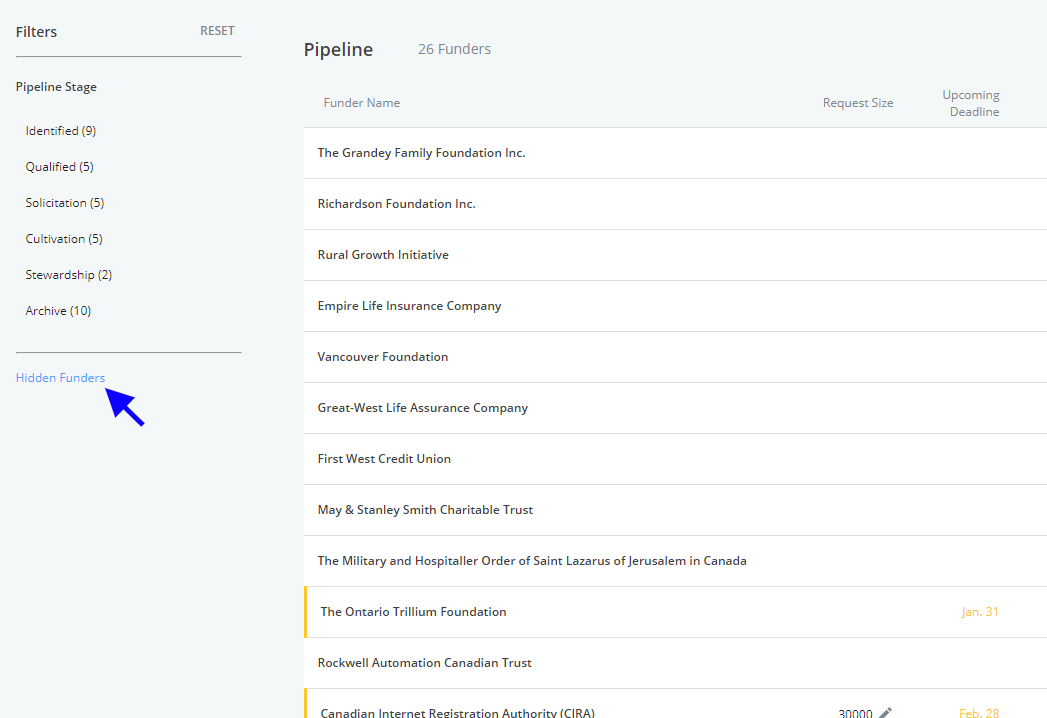1047x718 pixels.
Task: Filter by Archive (10) stage
Action: click(x=58, y=311)
